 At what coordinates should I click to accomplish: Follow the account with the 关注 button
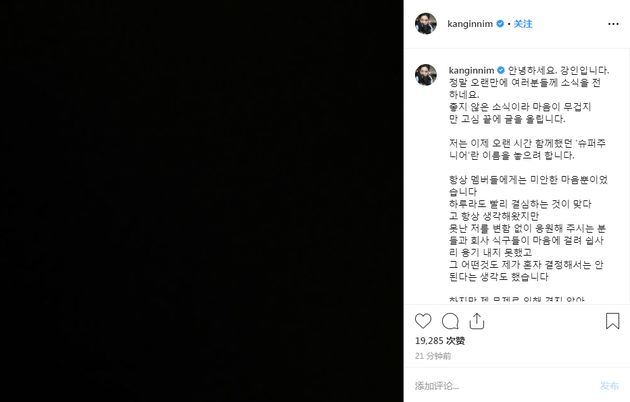(523, 24)
